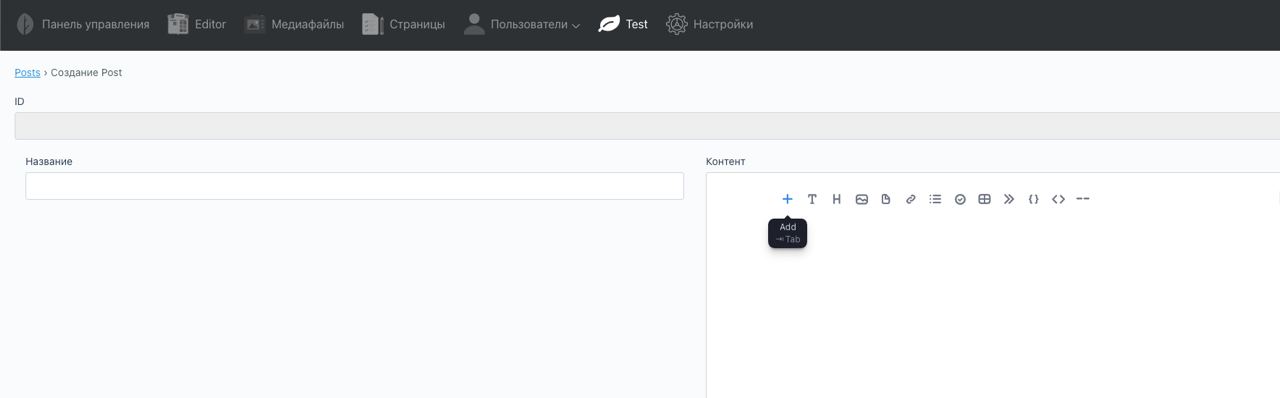1280x398 pixels.
Task: Follow the Posts breadcrumb link
Action: click(27, 73)
